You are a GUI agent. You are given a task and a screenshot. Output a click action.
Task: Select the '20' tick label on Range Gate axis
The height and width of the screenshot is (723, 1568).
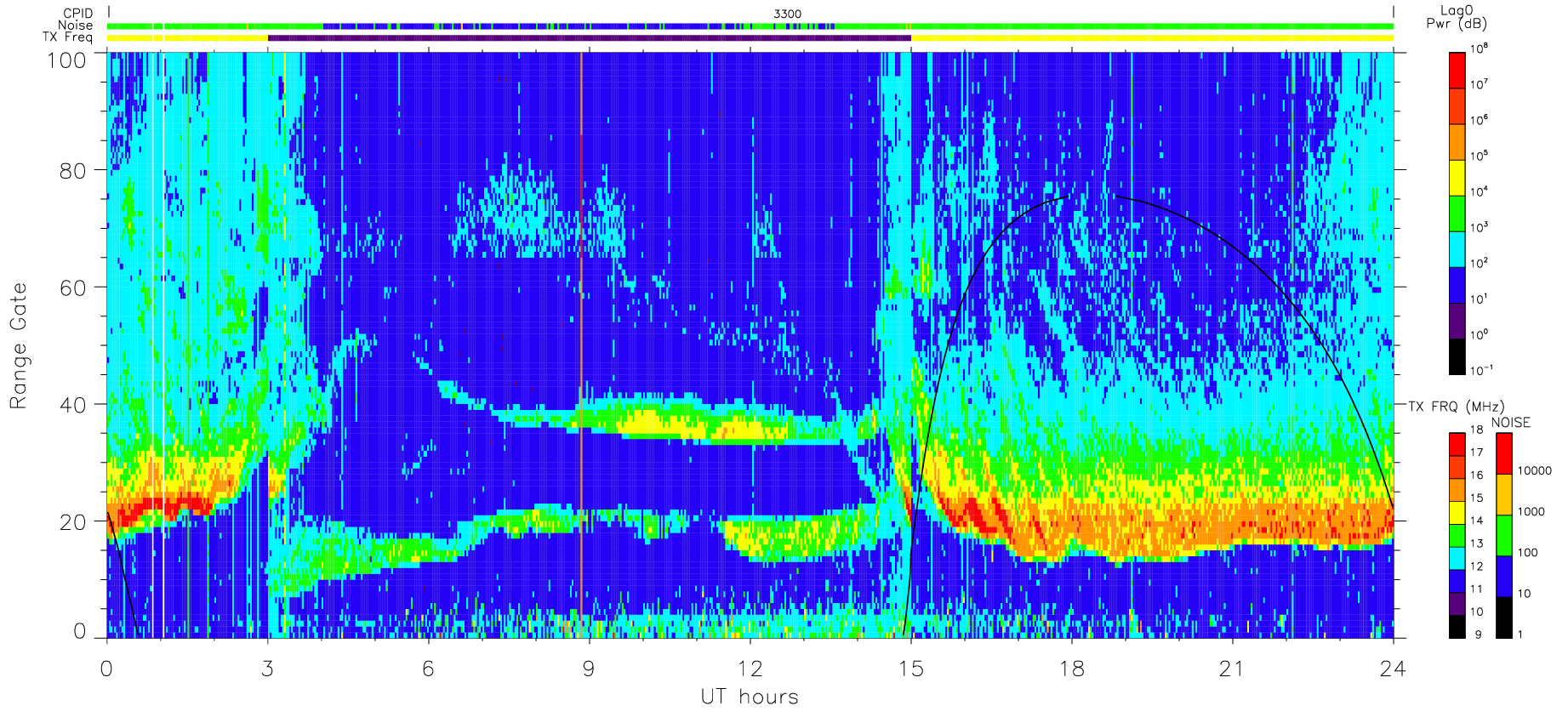(x=73, y=522)
